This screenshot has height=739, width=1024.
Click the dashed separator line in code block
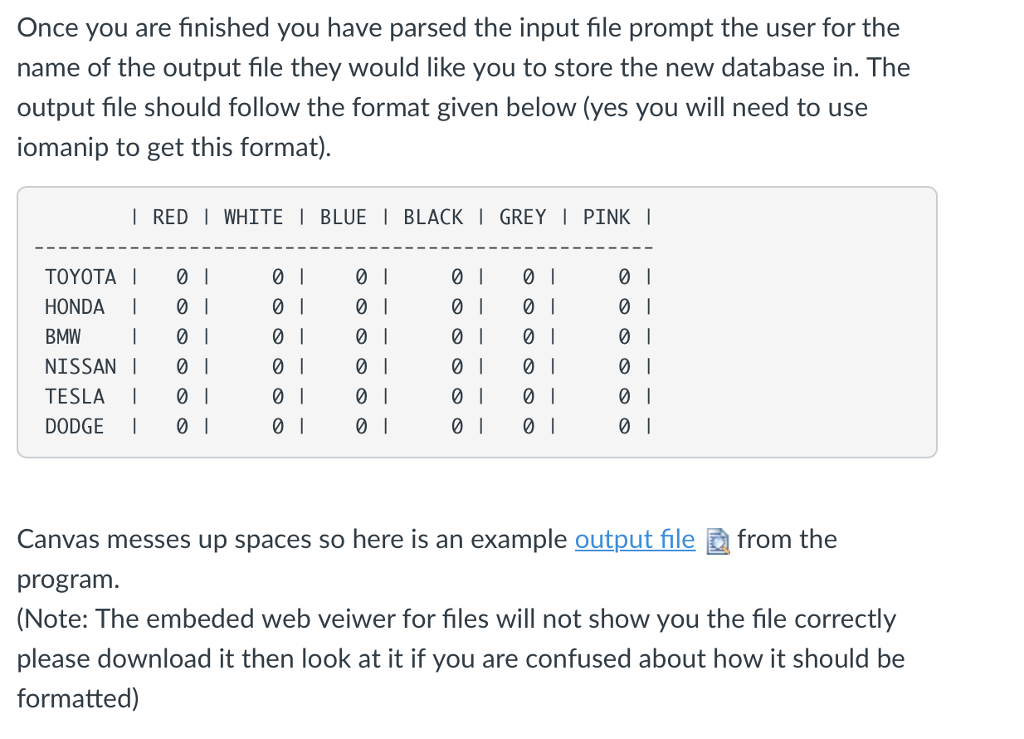[344, 247]
